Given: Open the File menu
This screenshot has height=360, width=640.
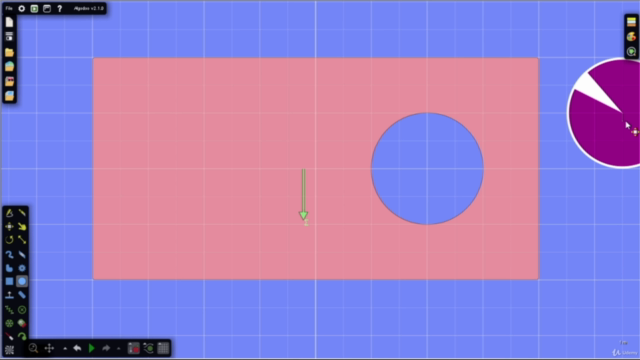Looking at the screenshot, I should (x=9, y=9).
